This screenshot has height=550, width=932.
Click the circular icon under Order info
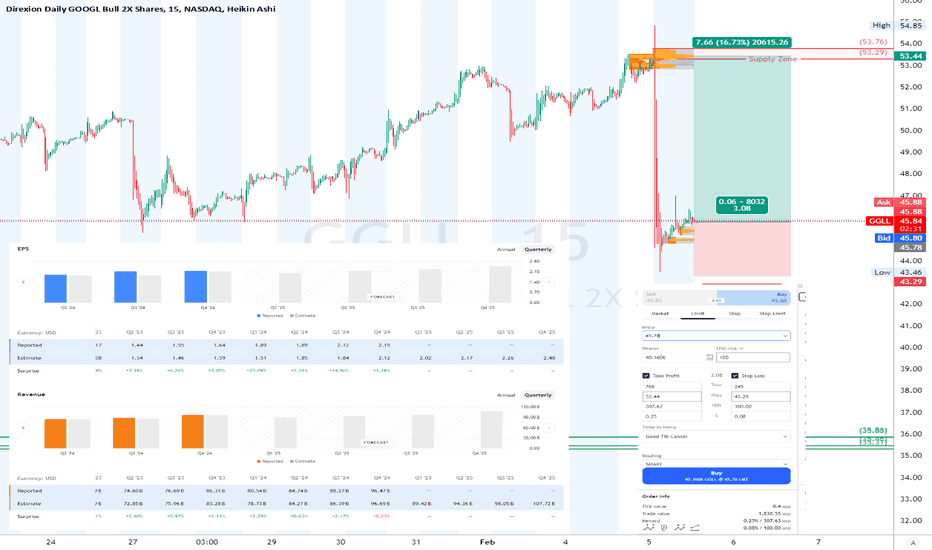pos(664,527)
